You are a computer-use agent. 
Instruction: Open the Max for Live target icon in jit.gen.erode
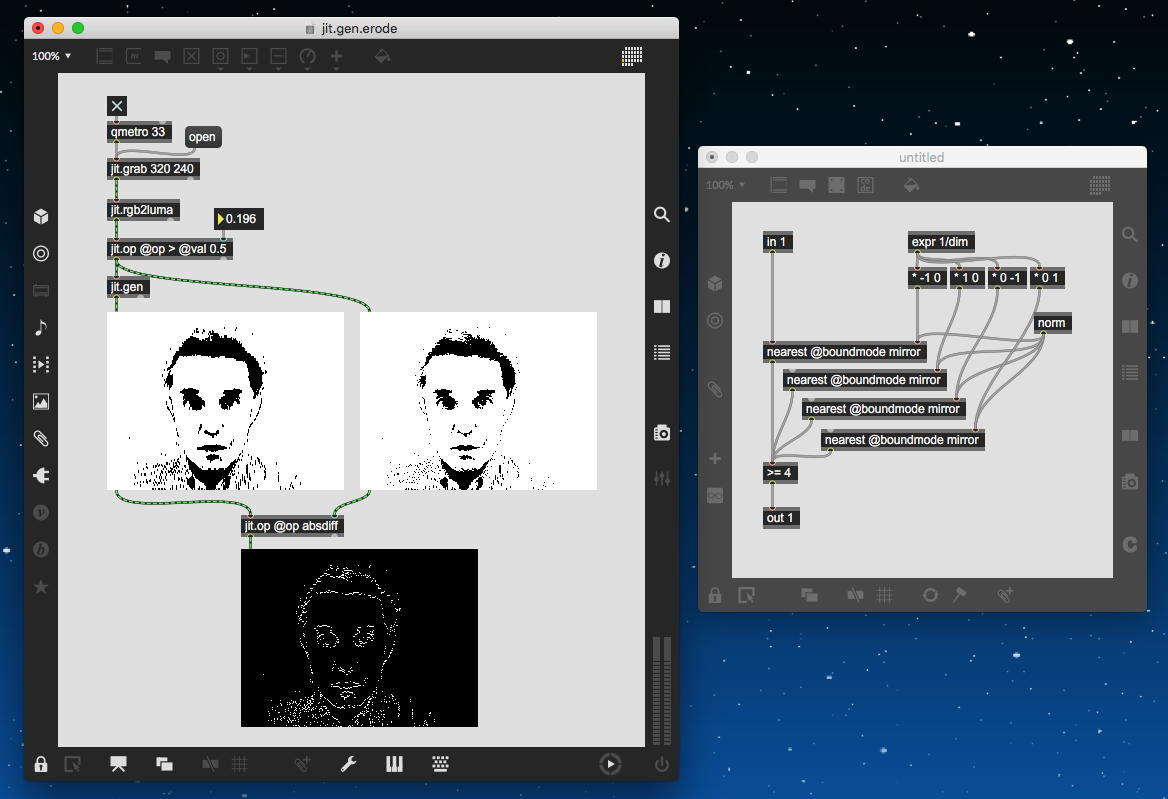41,253
